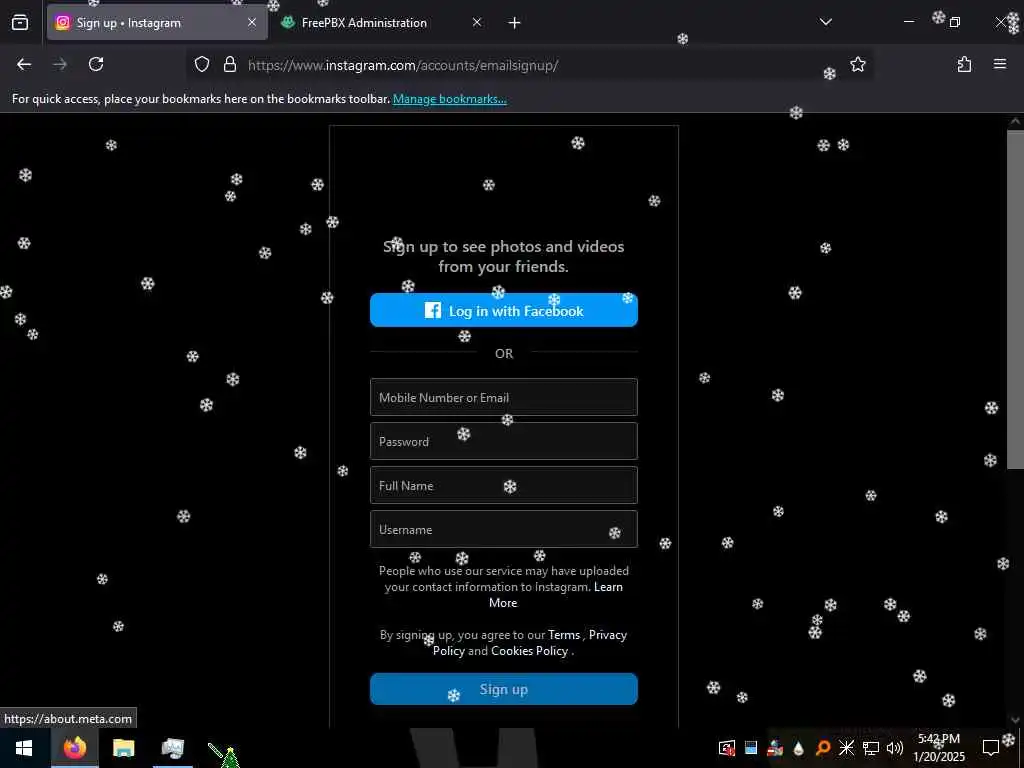Screen dimensions: 1024x768
Task: Click the water drop tray icon
Action: coord(798,748)
